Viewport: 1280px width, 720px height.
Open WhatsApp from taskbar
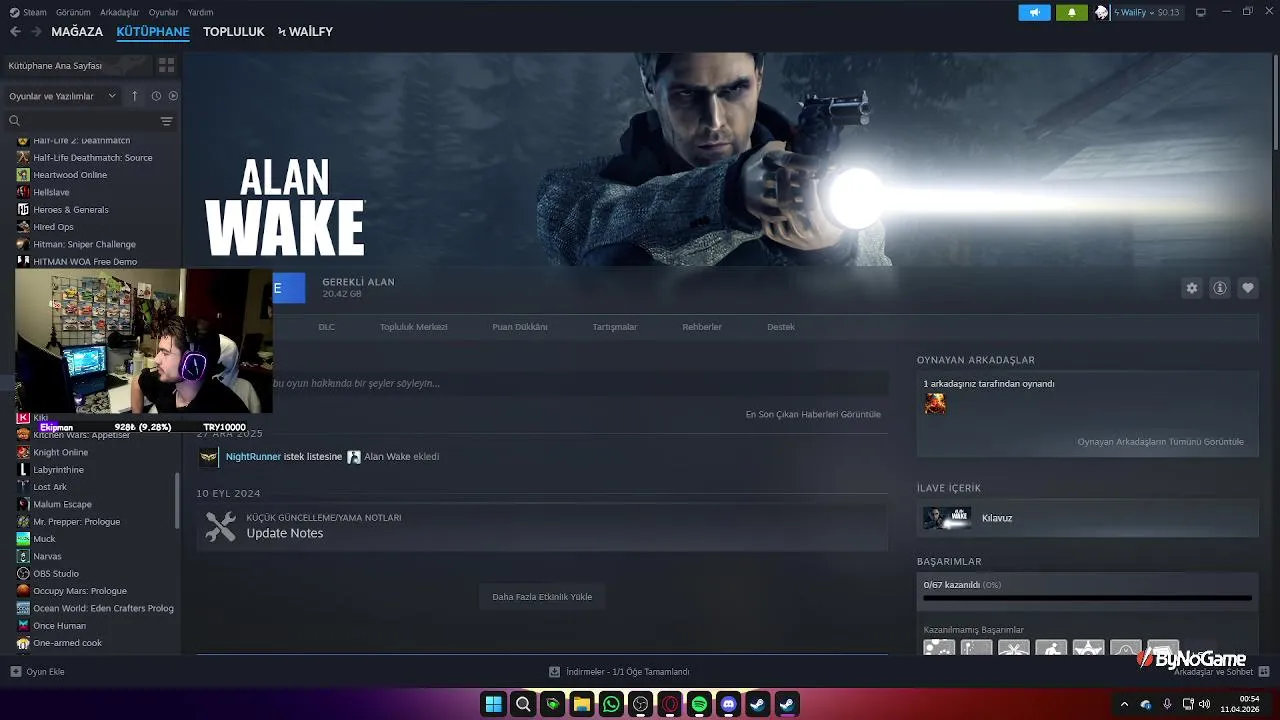[x=611, y=704]
